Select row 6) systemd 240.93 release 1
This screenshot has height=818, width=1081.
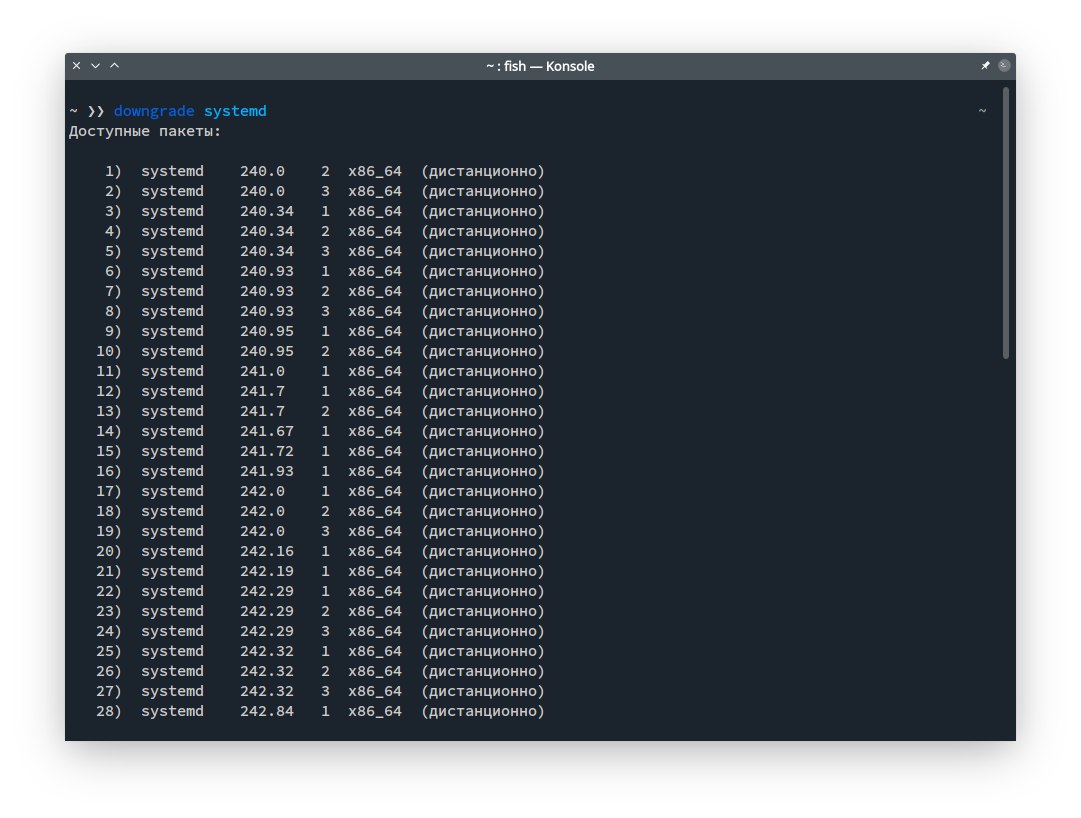pyautogui.click(x=321, y=271)
